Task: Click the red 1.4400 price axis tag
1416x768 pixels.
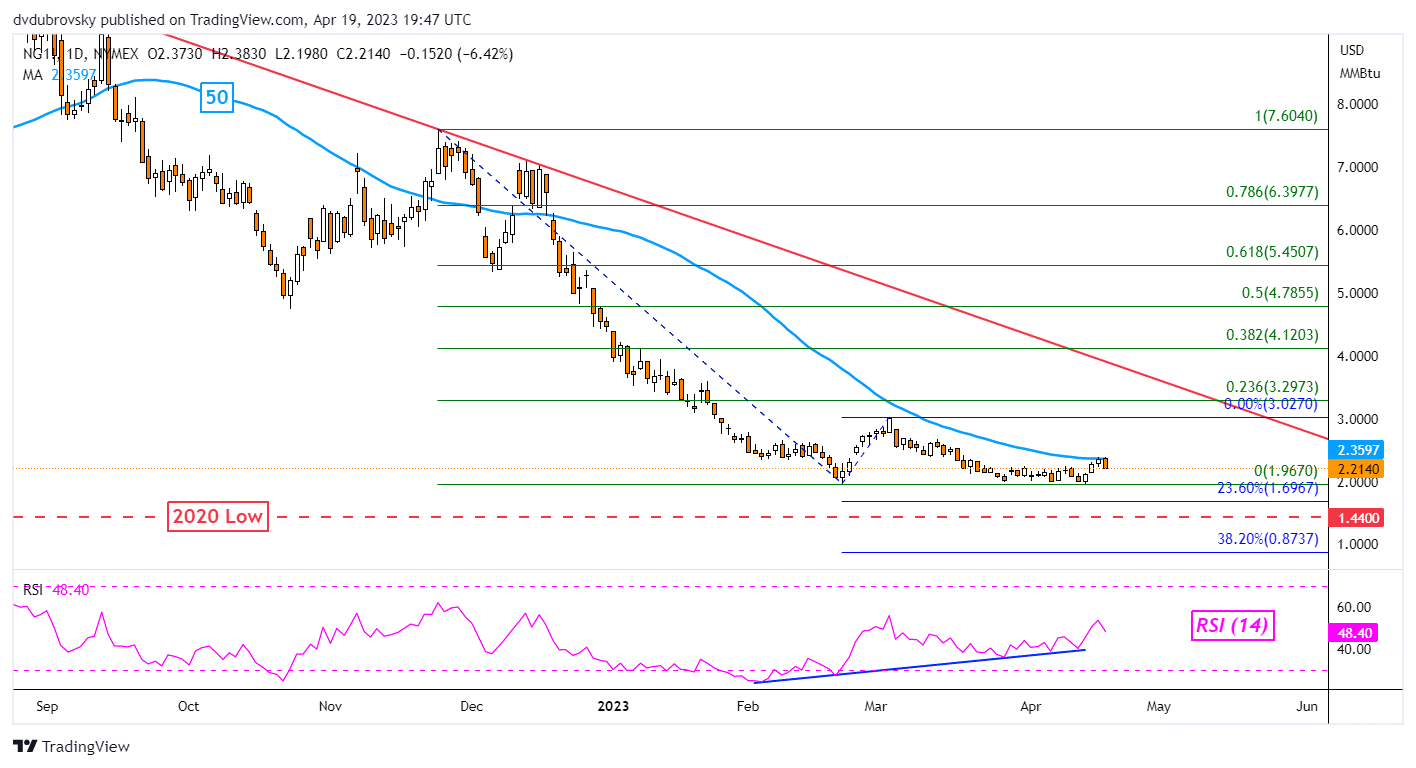Action: [1363, 518]
